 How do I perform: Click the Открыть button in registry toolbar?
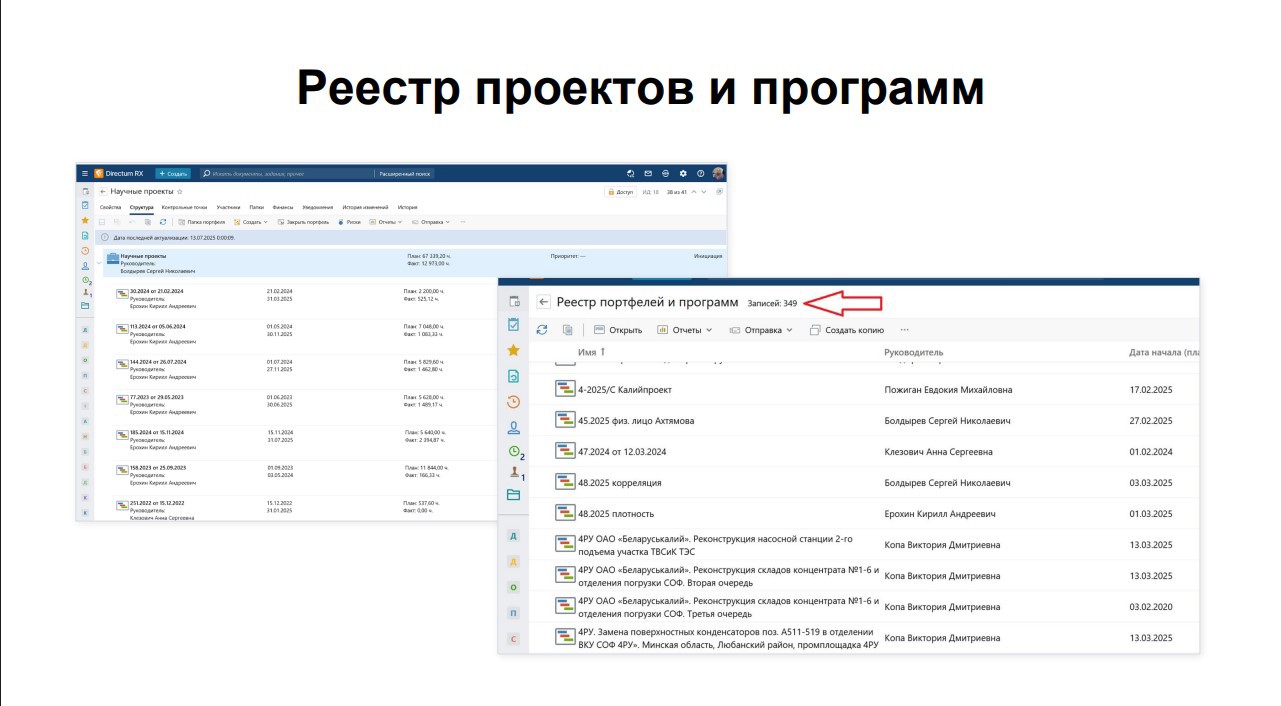[x=618, y=330]
